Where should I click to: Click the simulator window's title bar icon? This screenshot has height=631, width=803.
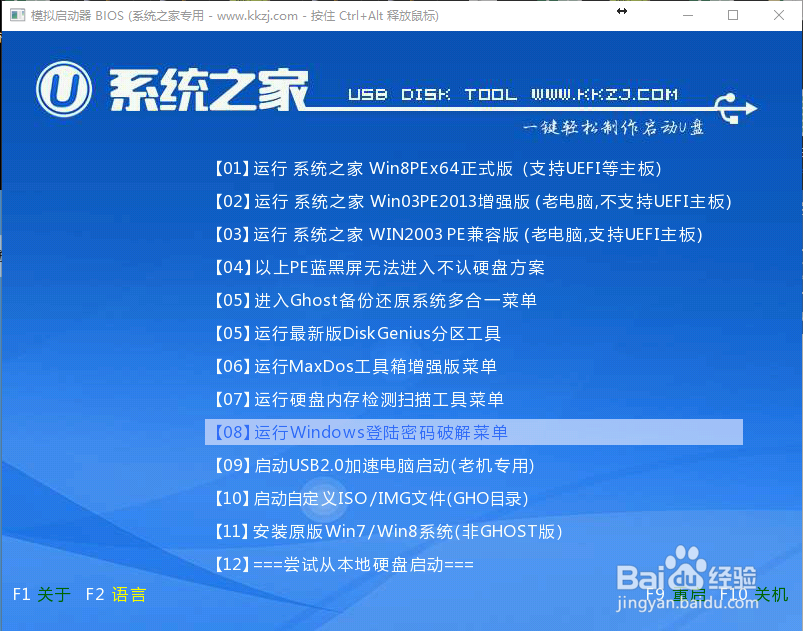(16, 15)
